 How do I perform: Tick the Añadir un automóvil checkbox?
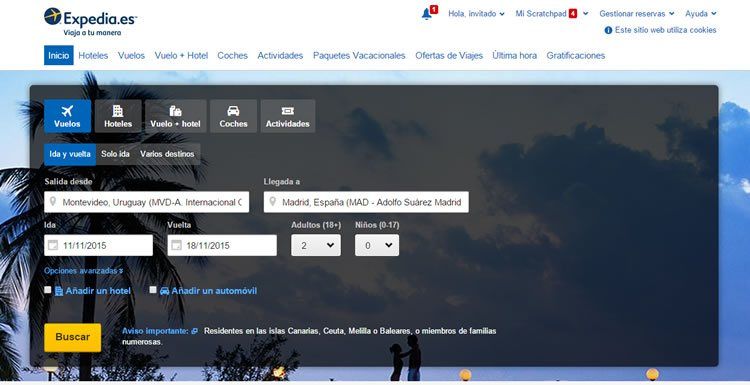[x=153, y=289]
